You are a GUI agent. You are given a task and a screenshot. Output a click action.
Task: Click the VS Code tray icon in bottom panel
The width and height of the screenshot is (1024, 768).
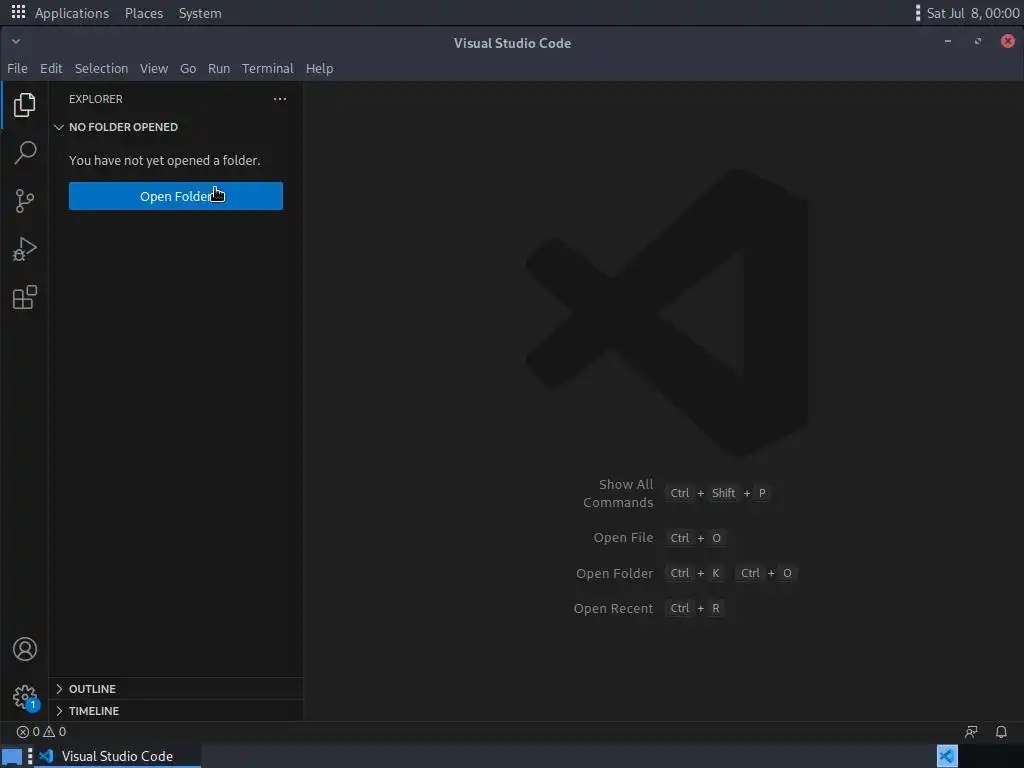click(947, 756)
